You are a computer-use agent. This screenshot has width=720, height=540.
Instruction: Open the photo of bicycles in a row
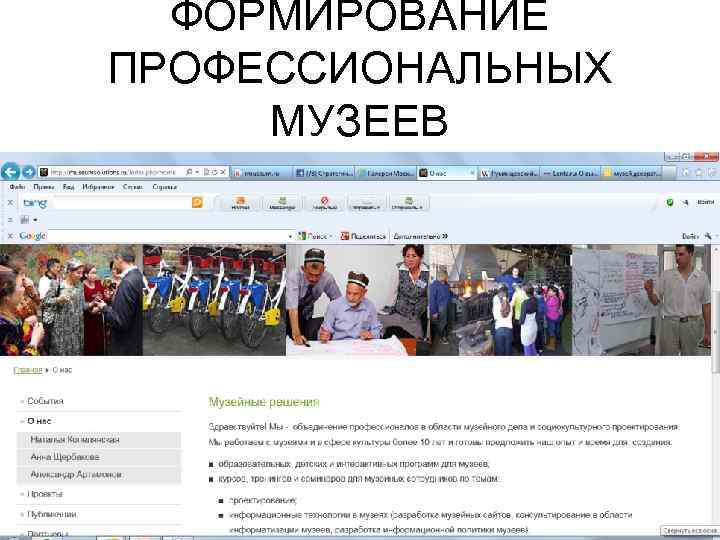[x=214, y=300]
